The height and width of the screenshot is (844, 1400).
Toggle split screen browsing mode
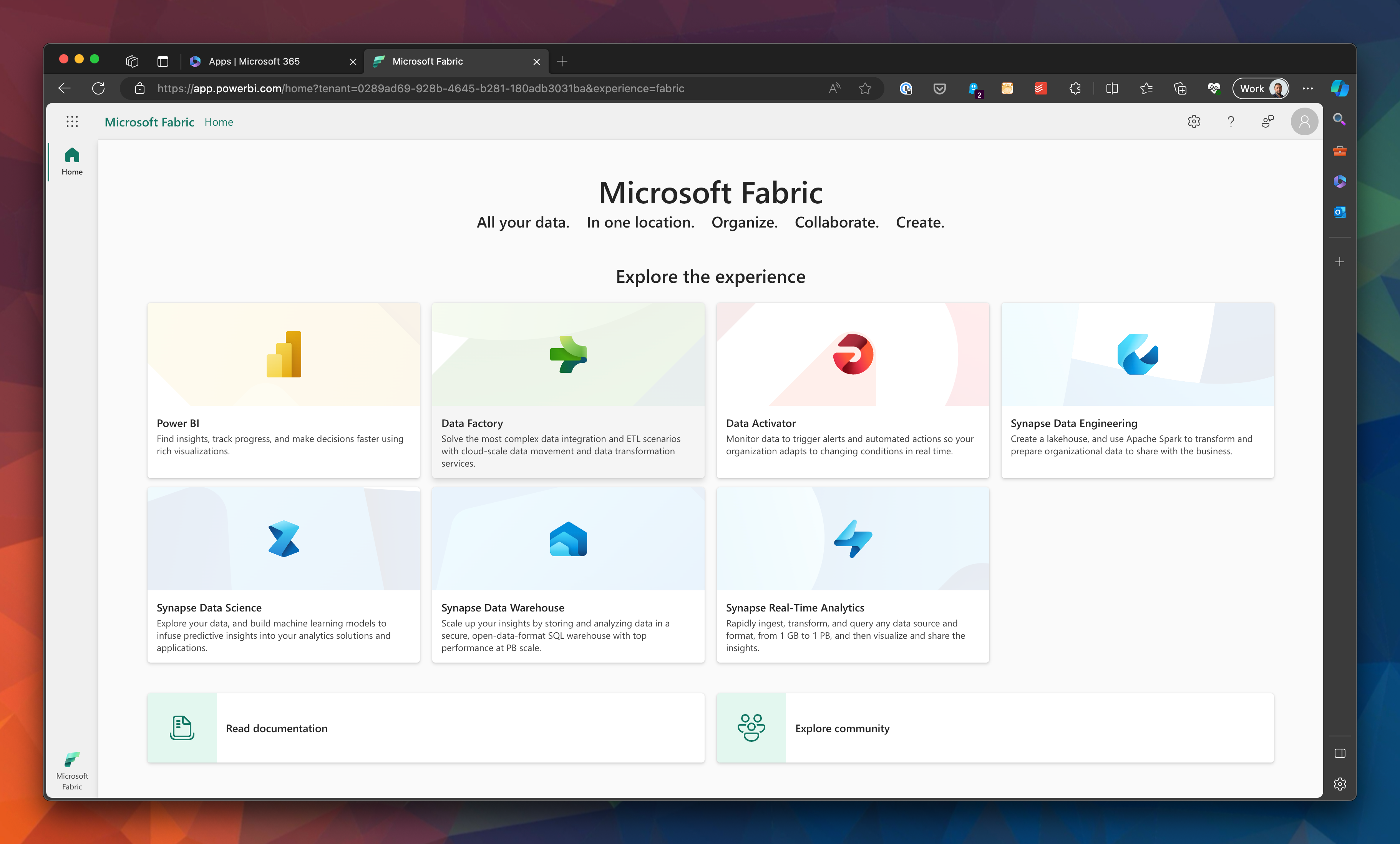pyautogui.click(x=1111, y=89)
